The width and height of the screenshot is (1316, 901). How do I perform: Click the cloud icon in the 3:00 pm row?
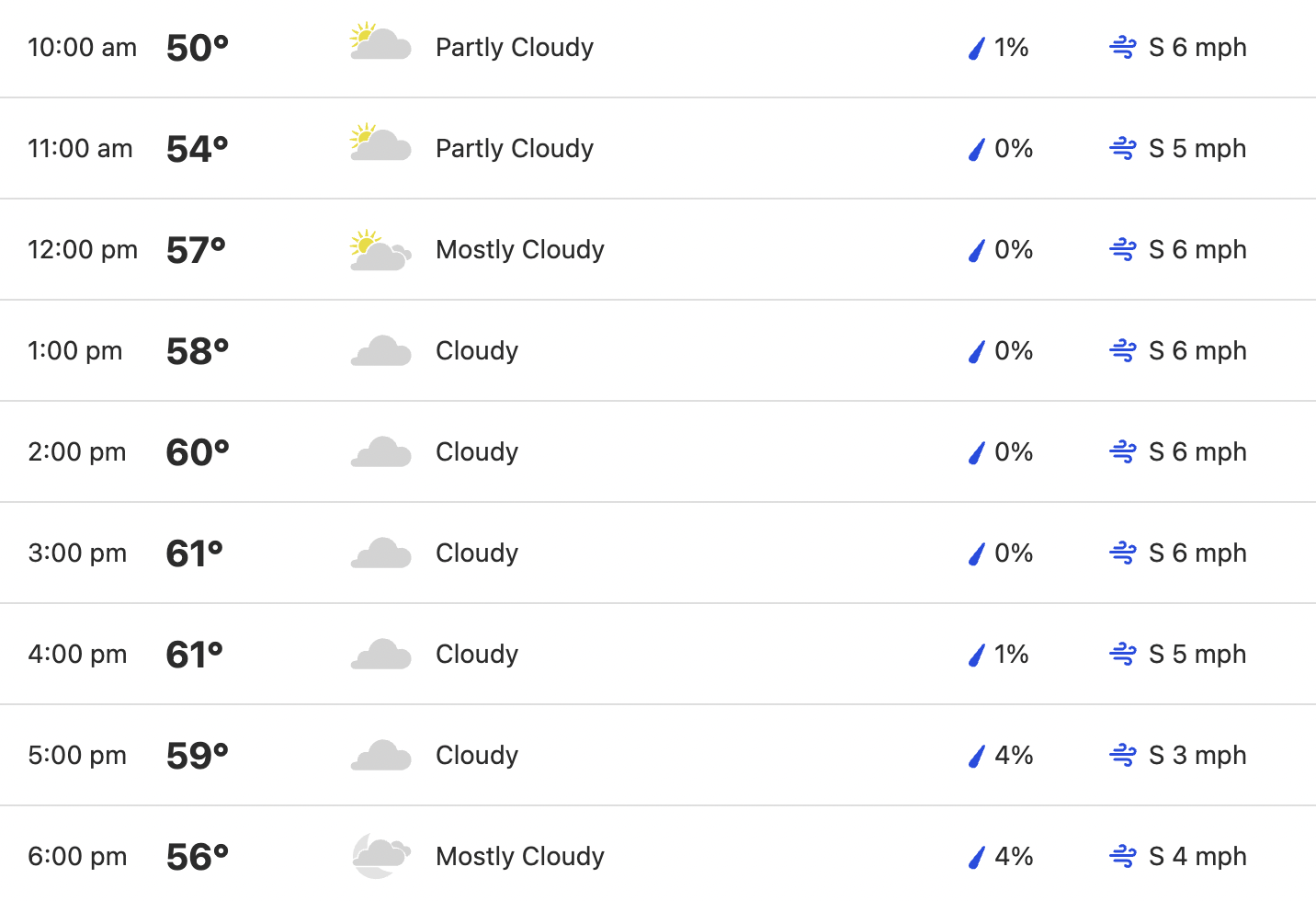380,553
